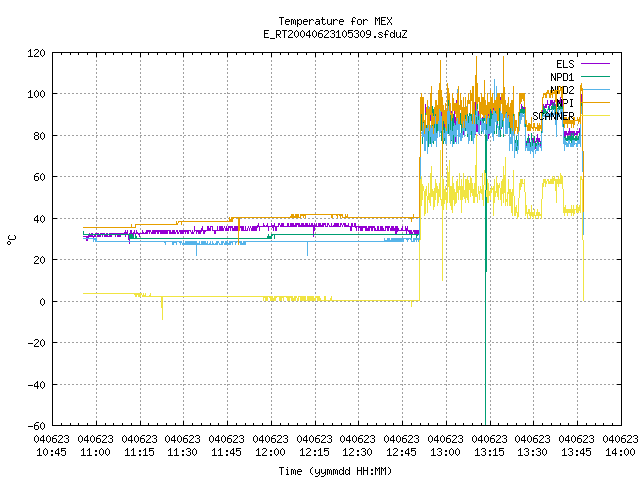The height and width of the screenshot is (480, 640).
Task: Click the orange NPI legend line sample
Action: [x=595, y=102]
